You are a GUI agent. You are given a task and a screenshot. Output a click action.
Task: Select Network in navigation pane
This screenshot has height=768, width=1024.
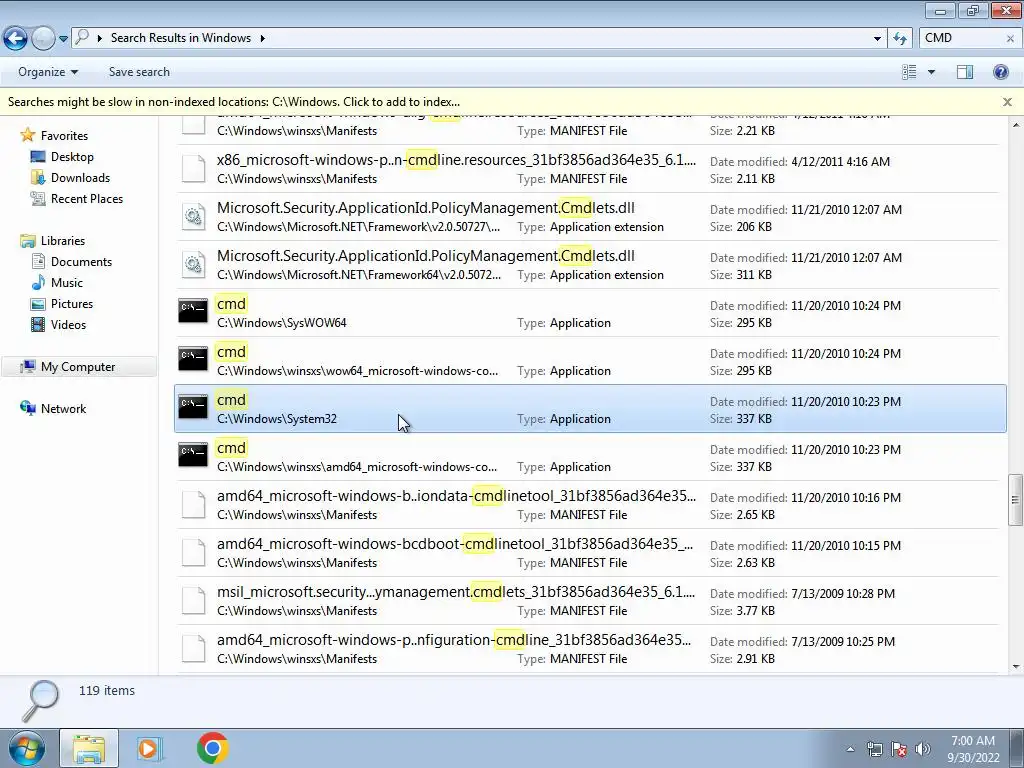(54, 408)
